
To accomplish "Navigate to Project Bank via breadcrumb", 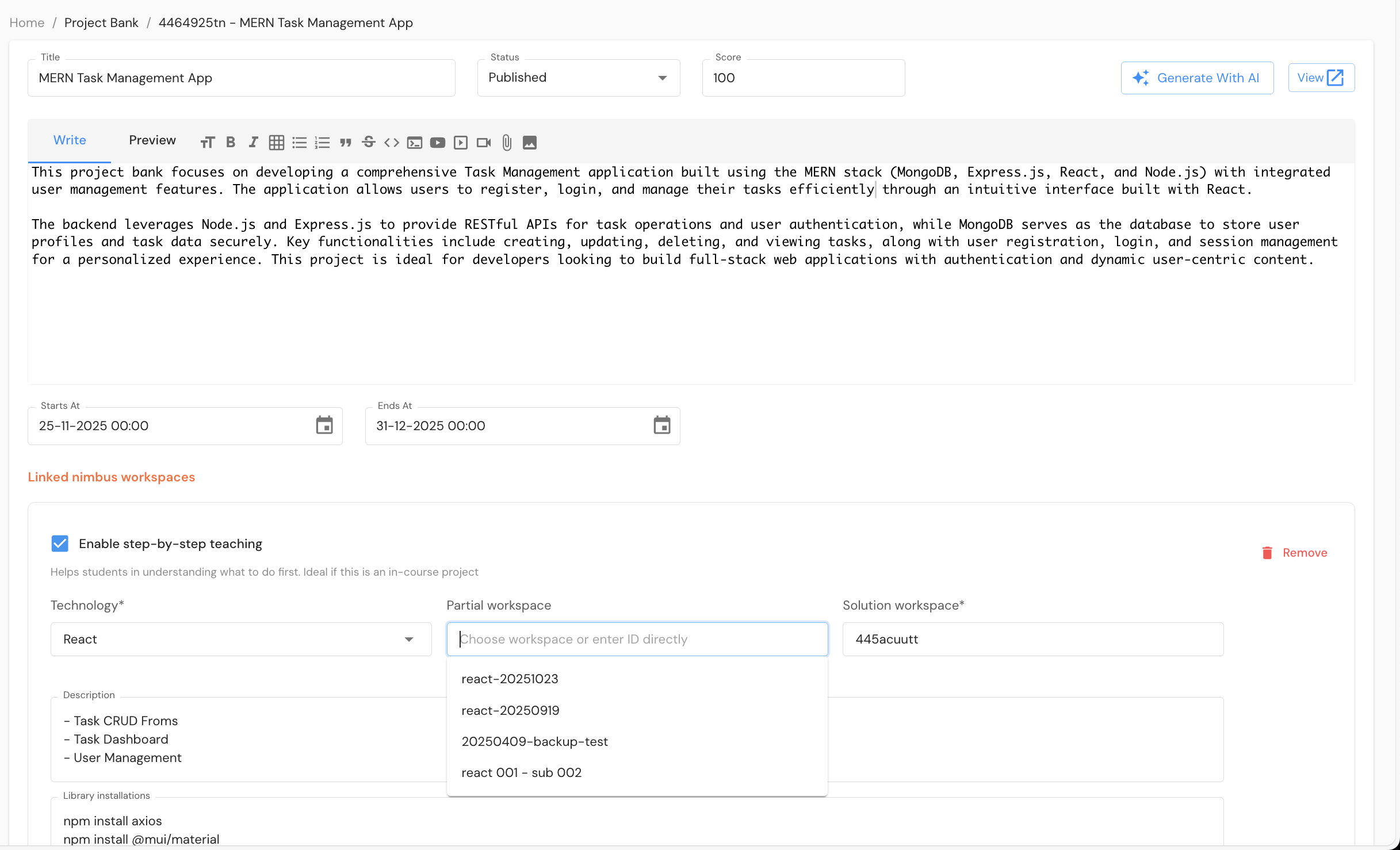I will [101, 22].
